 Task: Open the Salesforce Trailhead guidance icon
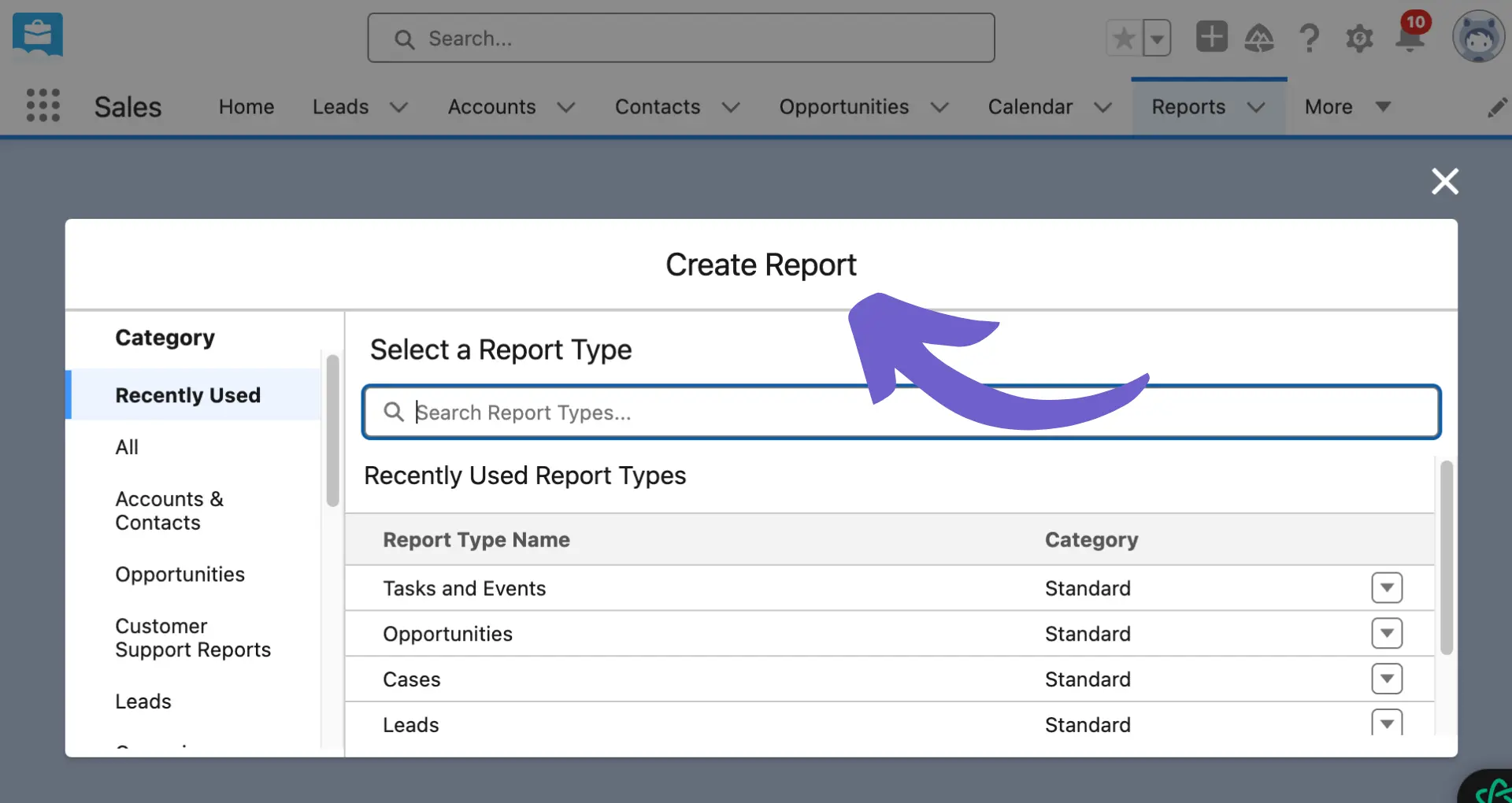point(1259,38)
